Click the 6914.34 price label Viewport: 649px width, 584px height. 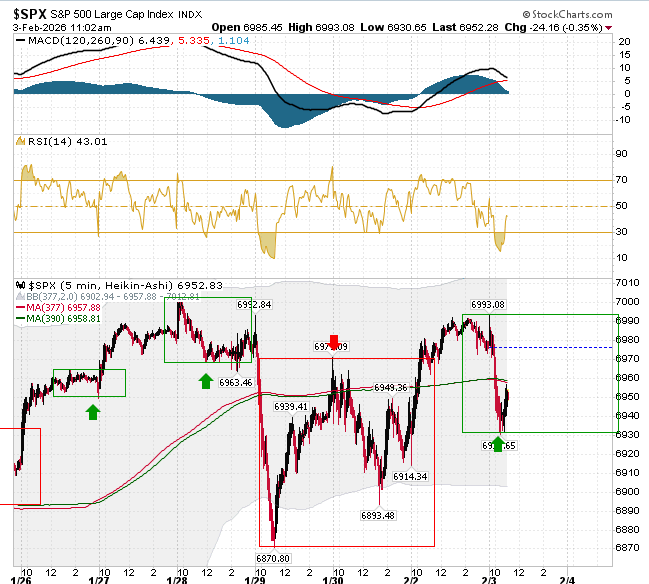pyautogui.click(x=410, y=476)
